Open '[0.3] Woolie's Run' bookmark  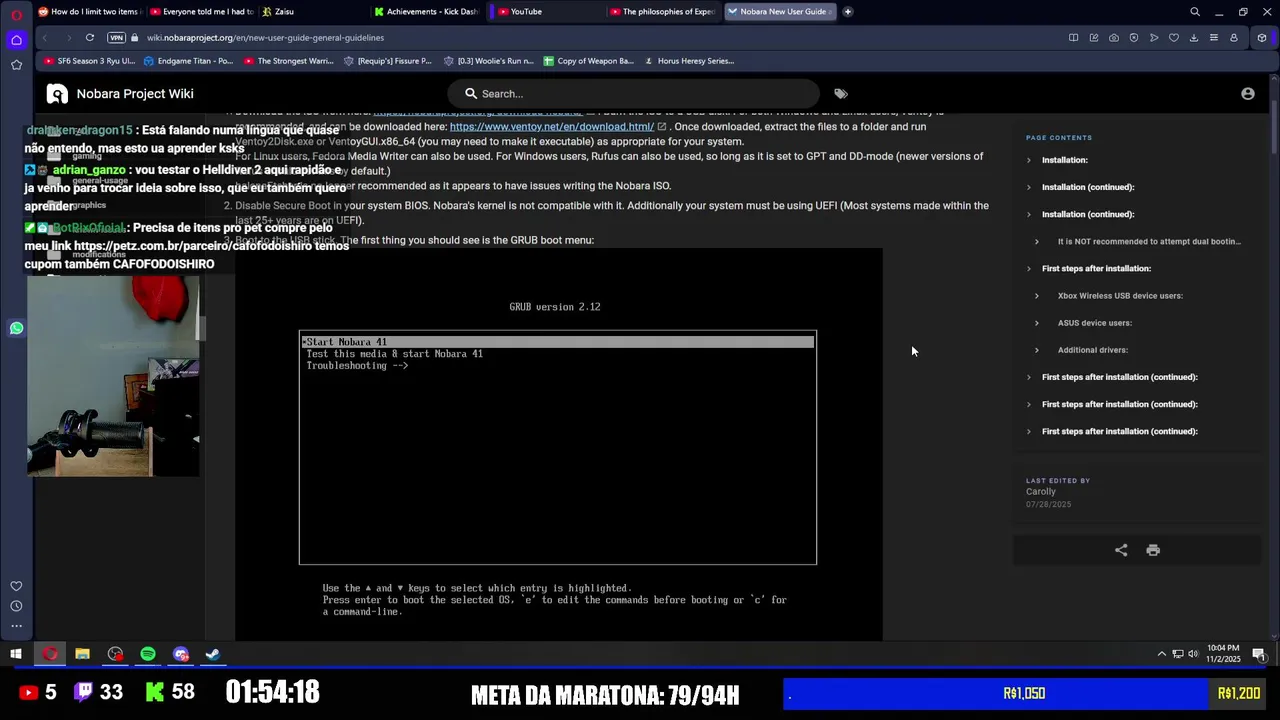tap(489, 61)
